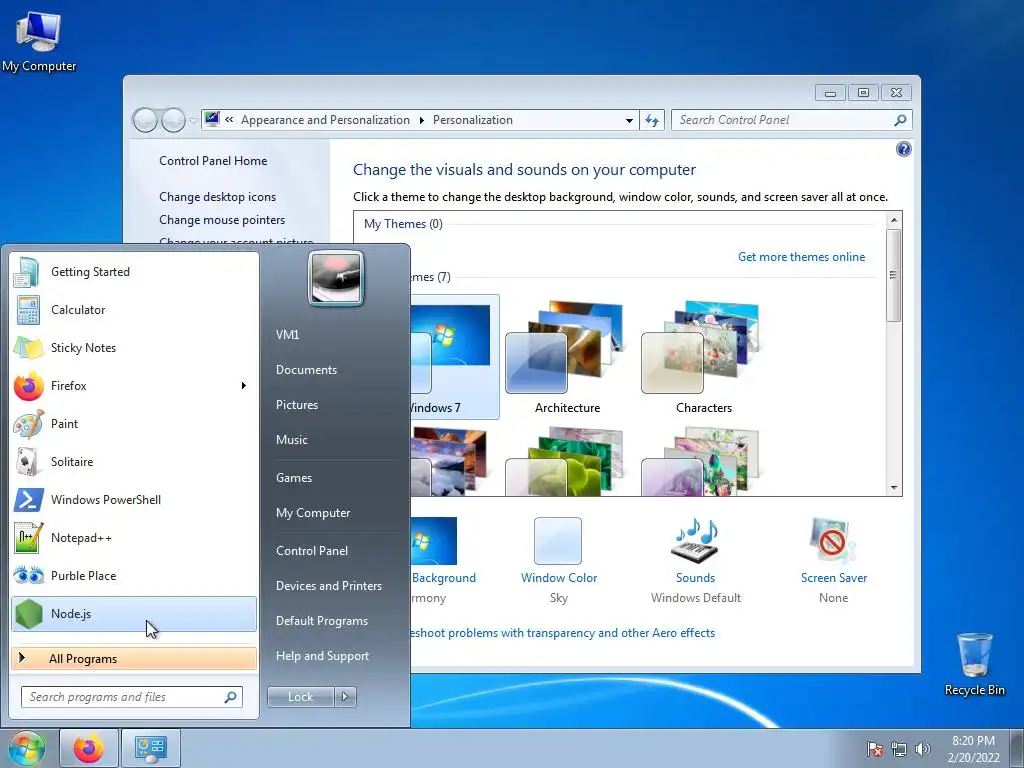The height and width of the screenshot is (768, 1024).
Task: Open Firefox from the taskbar
Action: coord(89,748)
